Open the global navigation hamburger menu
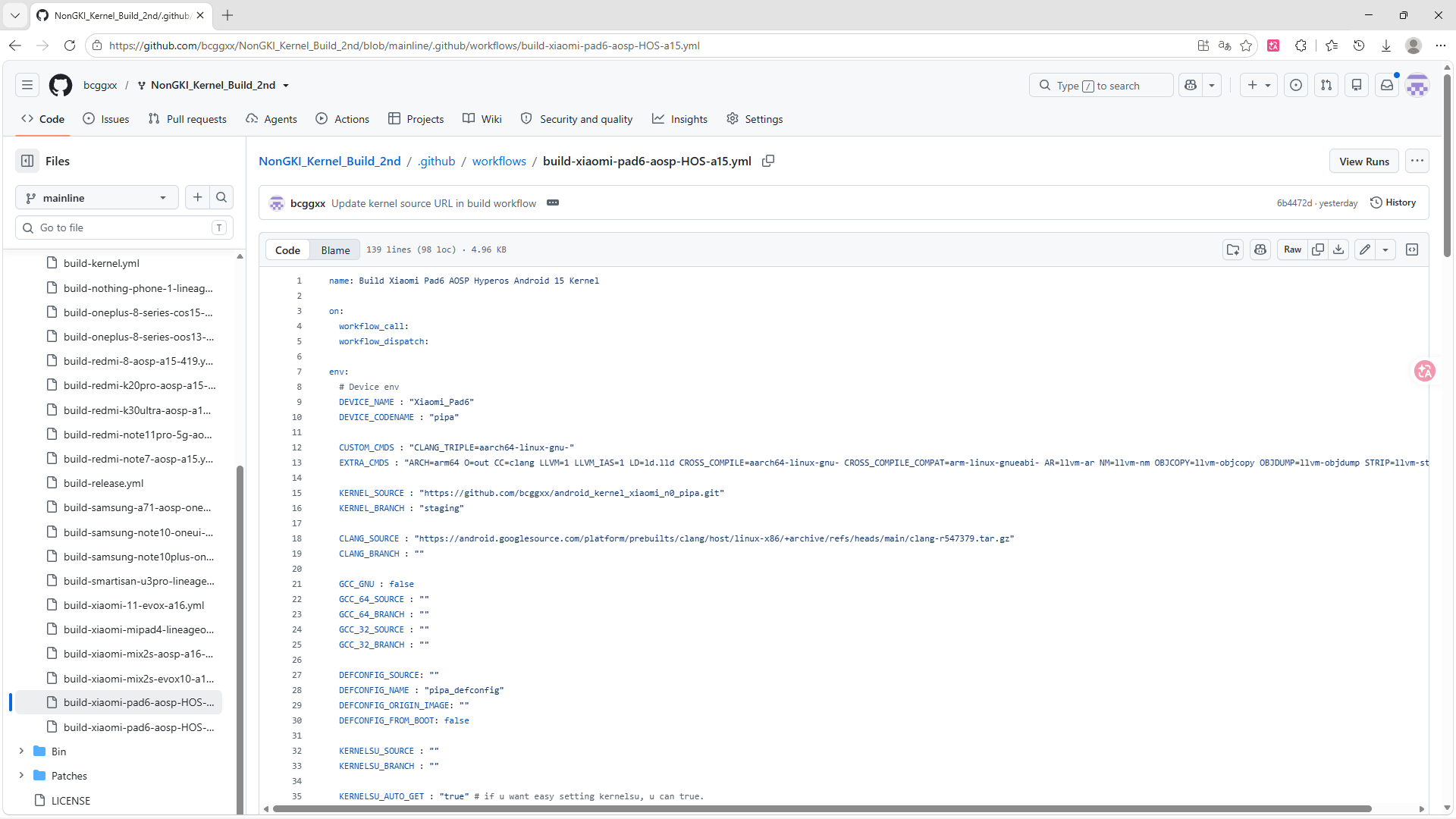Screen dimensions: 1456x819 tap(27, 85)
